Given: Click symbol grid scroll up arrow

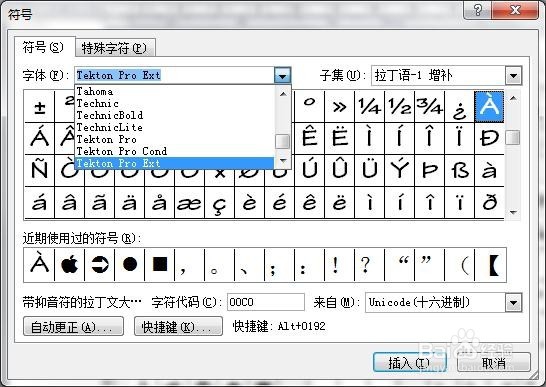Looking at the screenshot, I should [513, 98].
